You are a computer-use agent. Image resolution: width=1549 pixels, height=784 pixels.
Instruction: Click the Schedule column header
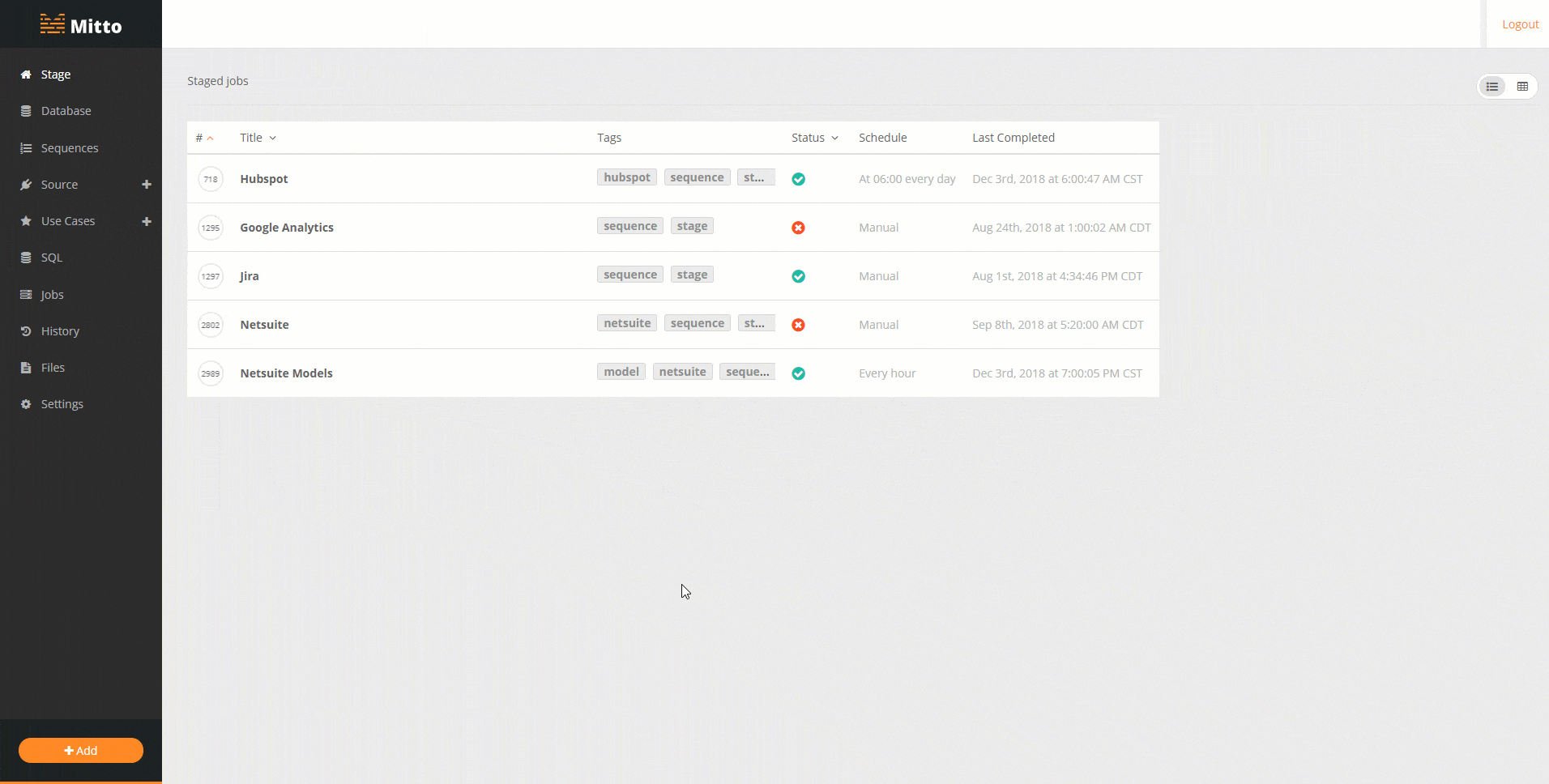click(883, 138)
